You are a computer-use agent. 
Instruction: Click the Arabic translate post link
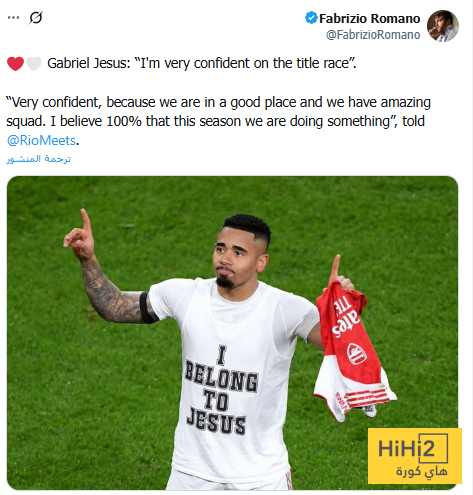coord(39,159)
